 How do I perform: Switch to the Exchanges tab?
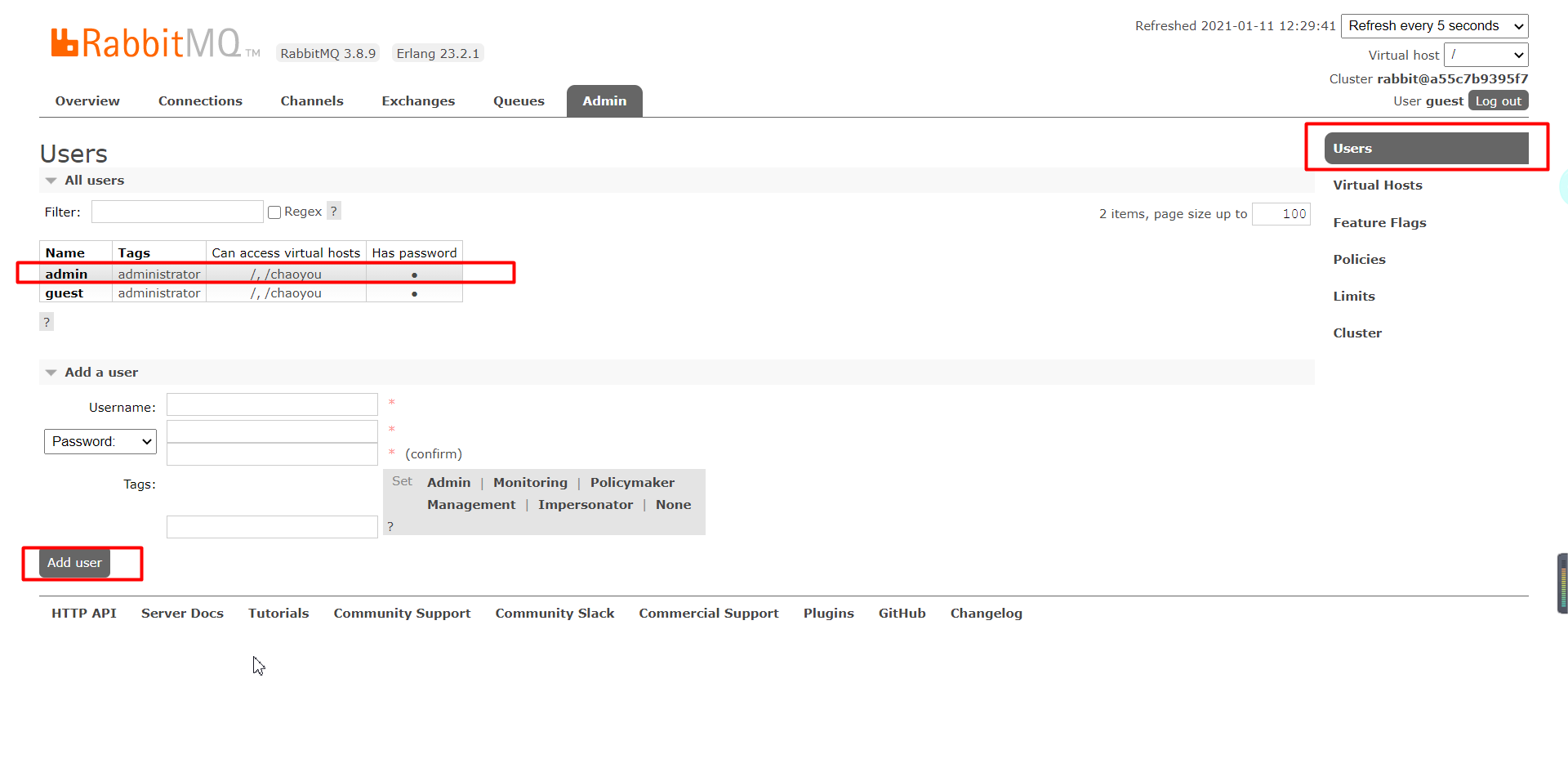coord(418,101)
